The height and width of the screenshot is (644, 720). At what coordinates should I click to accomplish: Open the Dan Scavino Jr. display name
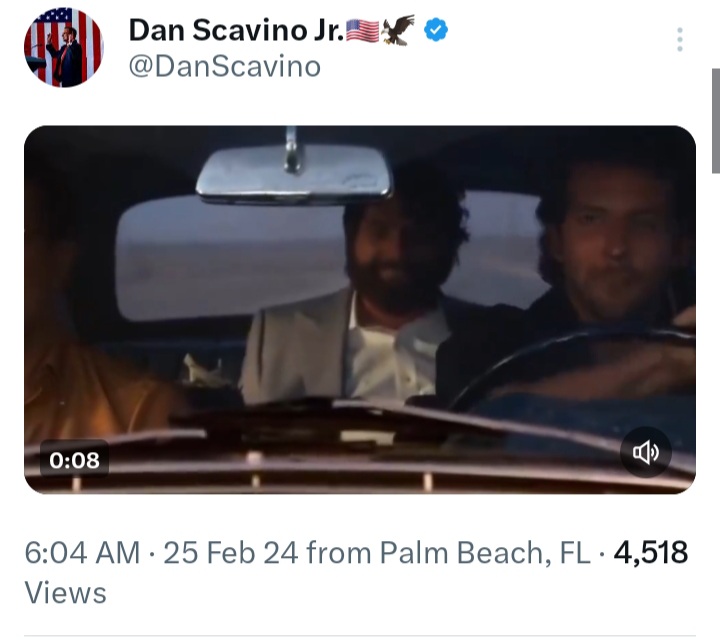click(236, 30)
